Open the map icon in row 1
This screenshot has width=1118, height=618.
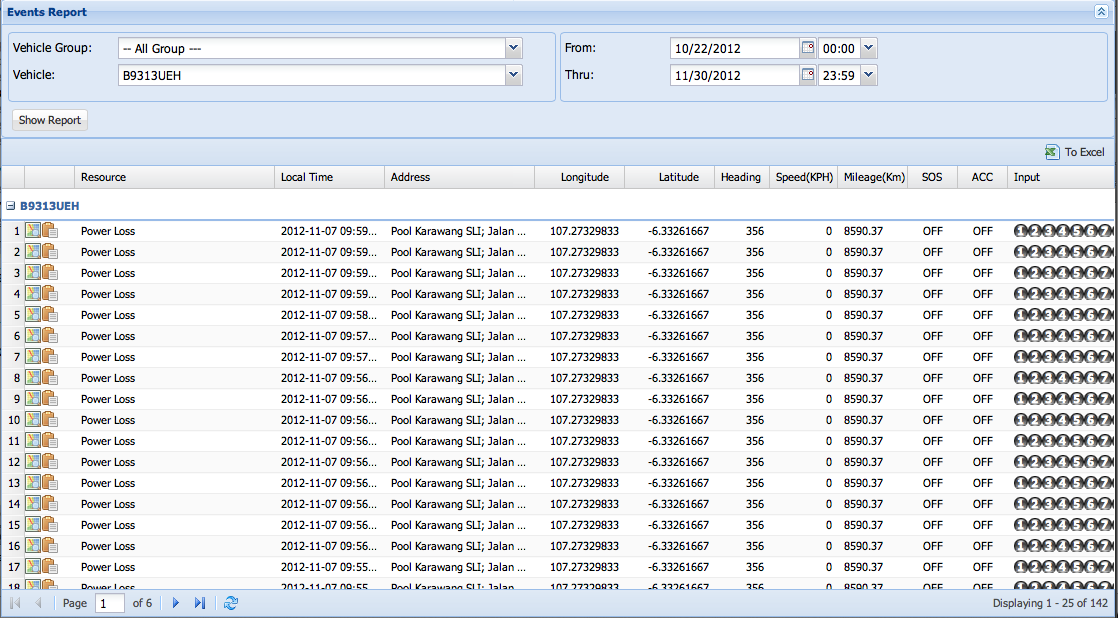coord(33,231)
